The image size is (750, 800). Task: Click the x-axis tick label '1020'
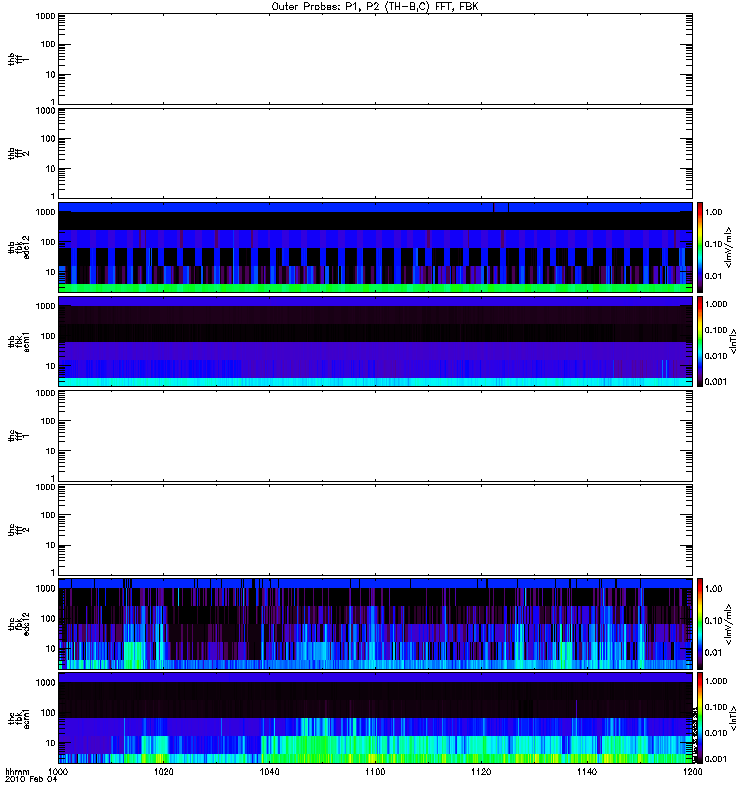click(x=163, y=771)
